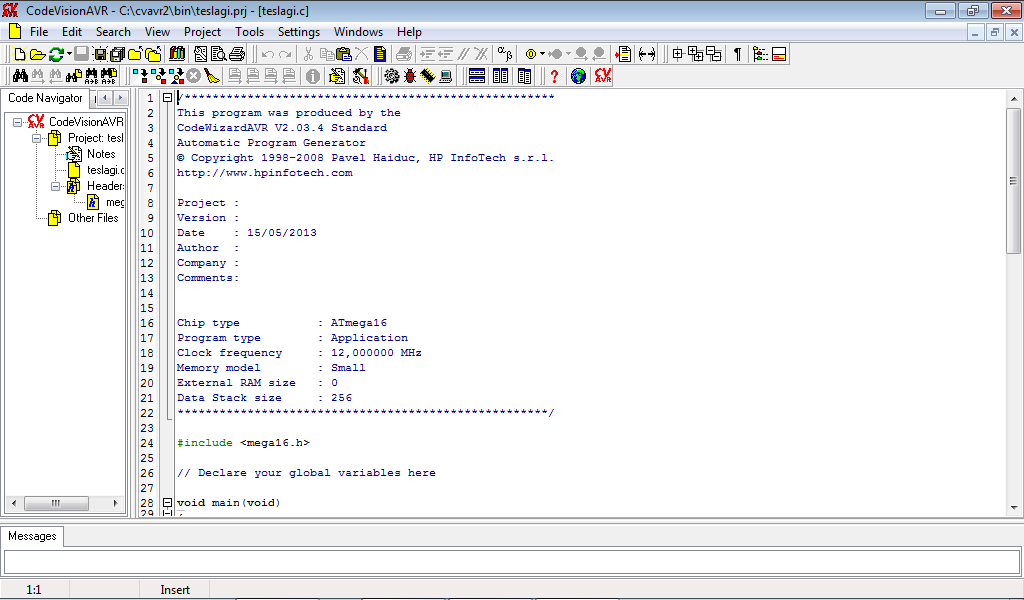The image size is (1024, 600).
Task: Collapse the comment block fold at line 1
Action: (167, 97)
